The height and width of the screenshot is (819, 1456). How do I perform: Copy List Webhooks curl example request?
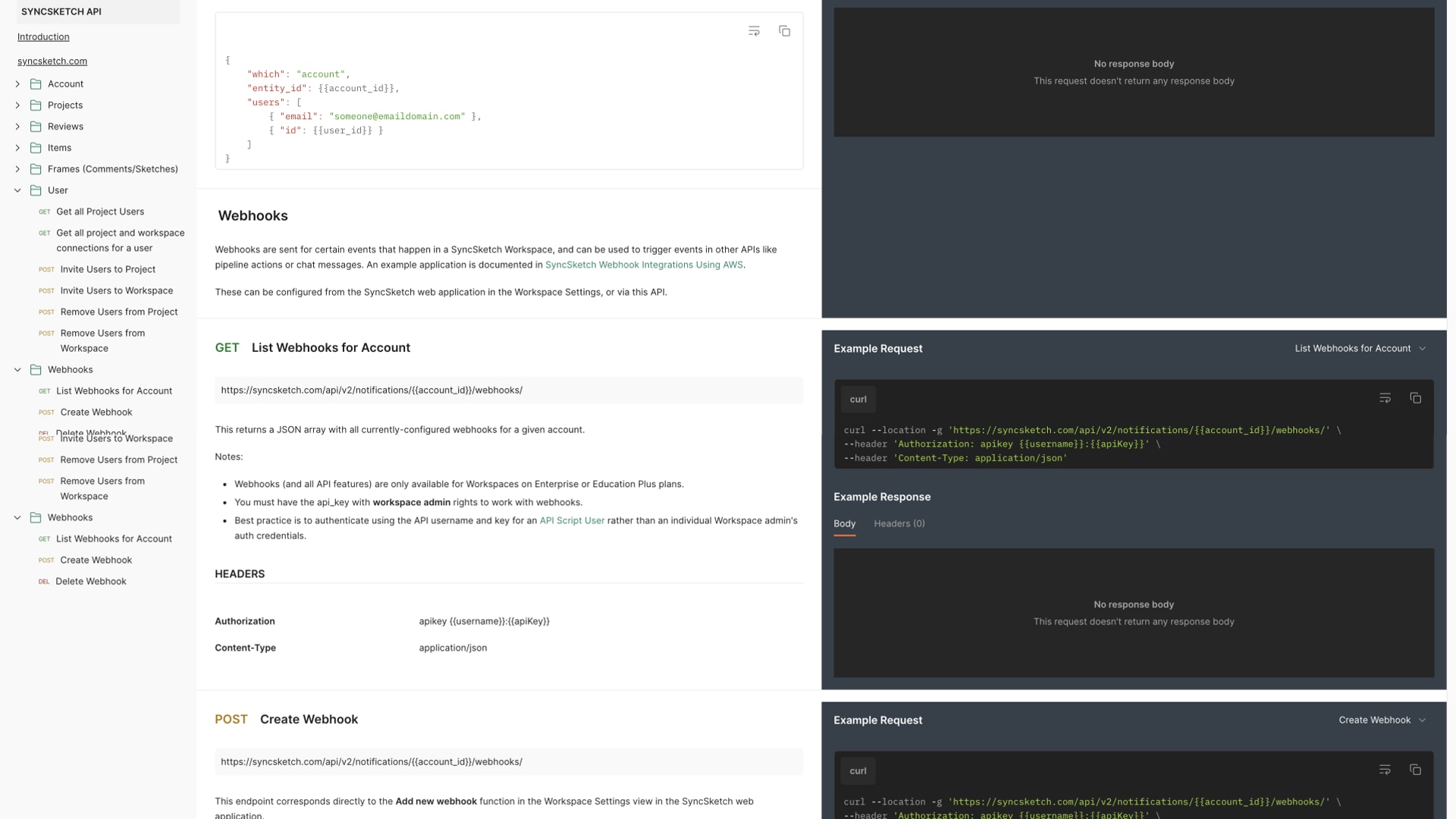(1415, 398)
